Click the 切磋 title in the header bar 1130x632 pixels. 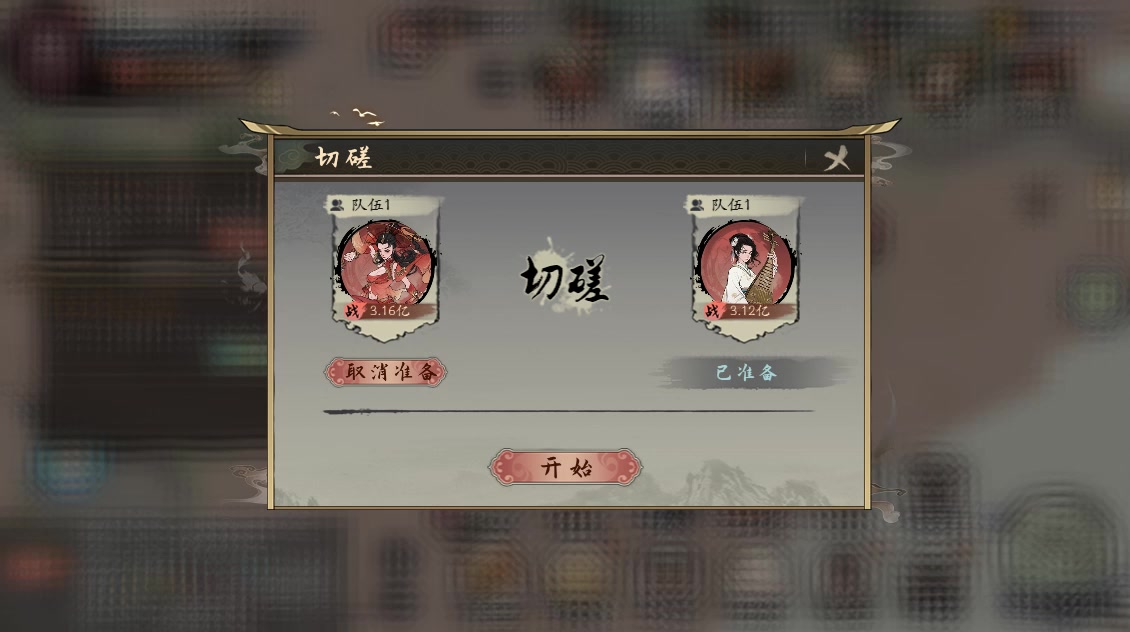click(344, 158)
